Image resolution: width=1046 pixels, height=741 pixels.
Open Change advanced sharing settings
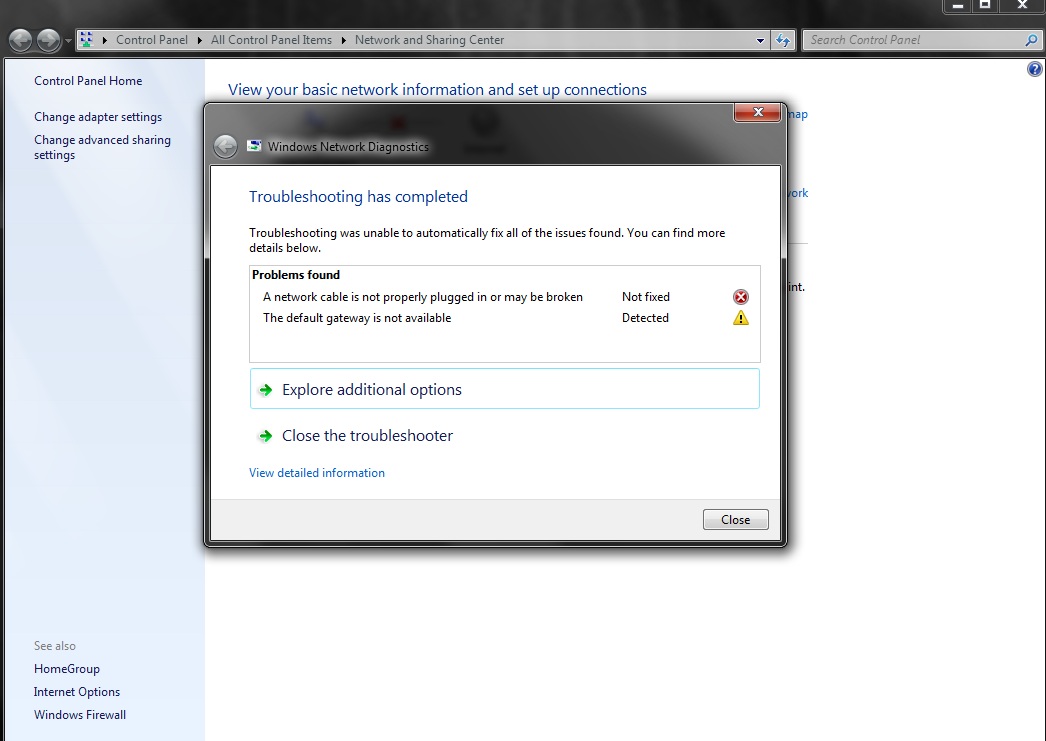(x=102, y=147)
